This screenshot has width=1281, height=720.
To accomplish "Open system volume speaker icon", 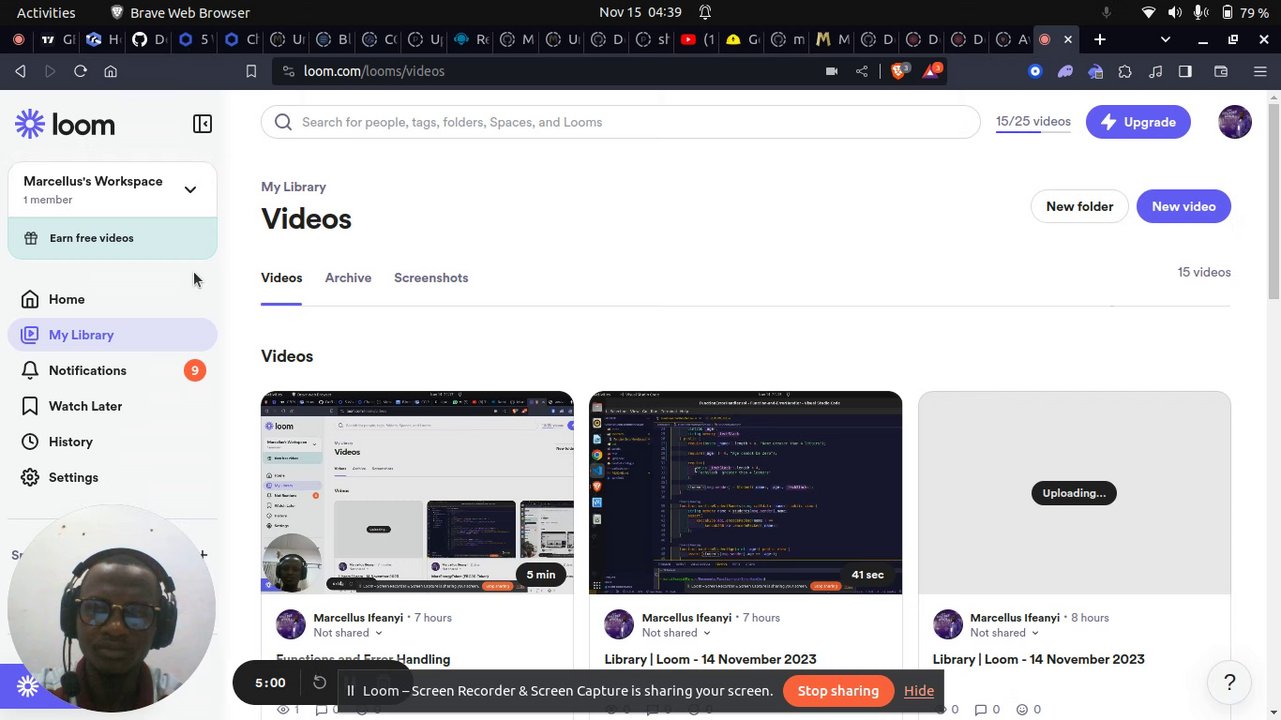I will (1175, 12).
